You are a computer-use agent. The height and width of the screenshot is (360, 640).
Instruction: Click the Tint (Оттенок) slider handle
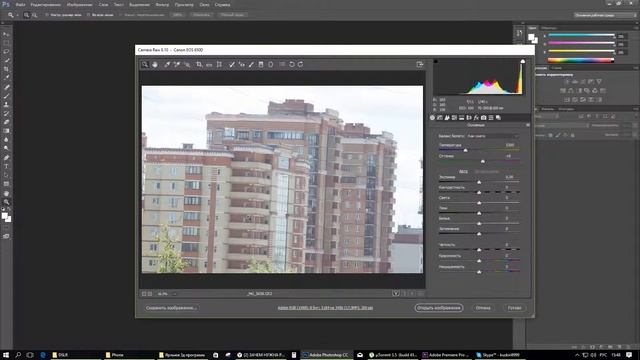click(483, 161)
